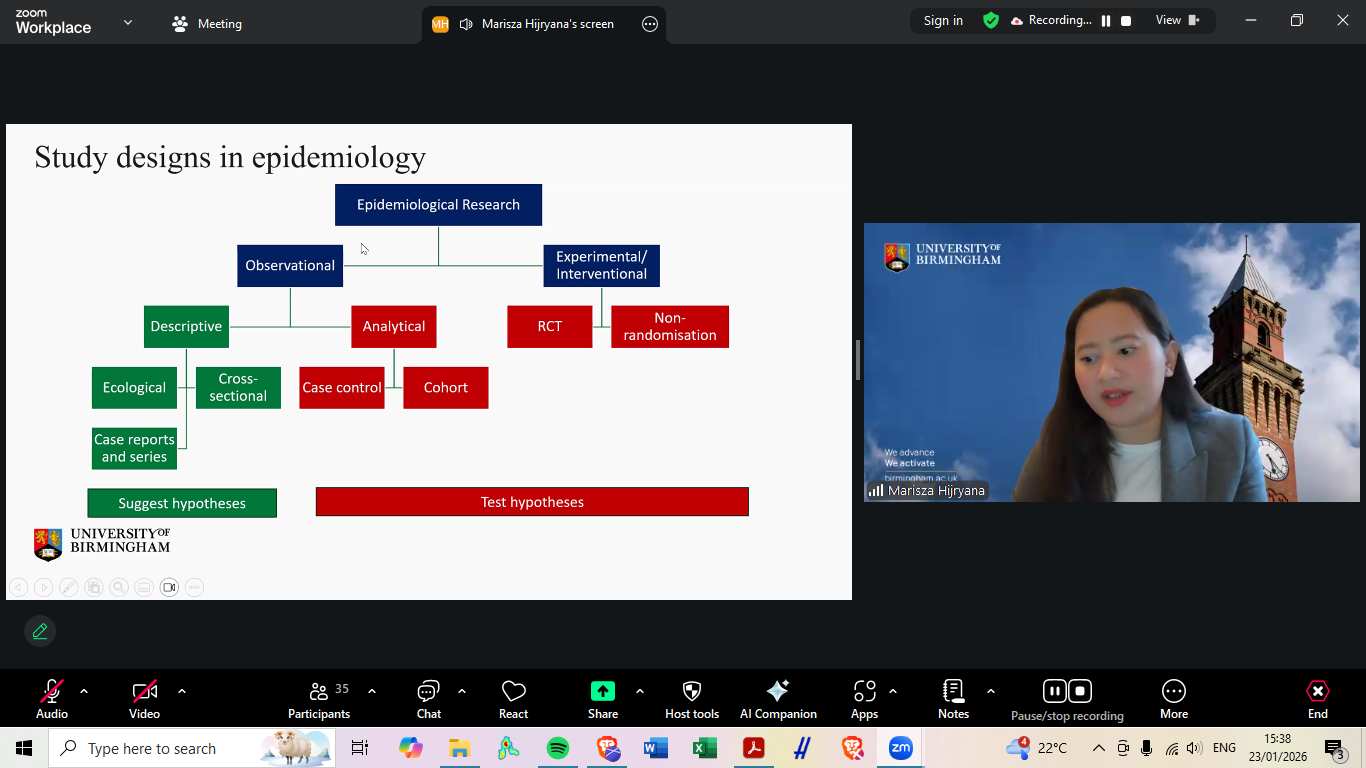Toggle the cameo camera icon in slideshow controls
Viewport: 1366px width, 768px height.
[x=169, y=587]
